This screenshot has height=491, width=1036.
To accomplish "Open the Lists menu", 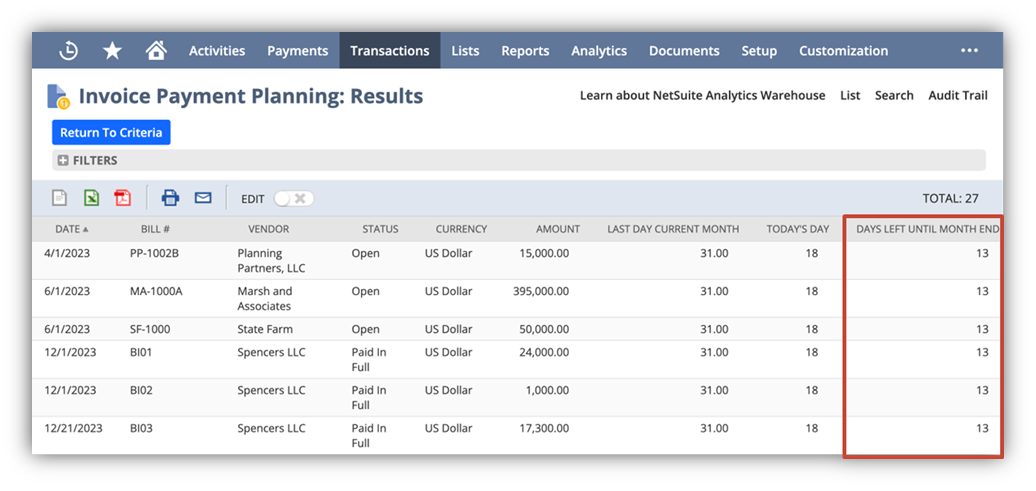I will (465, 51).
